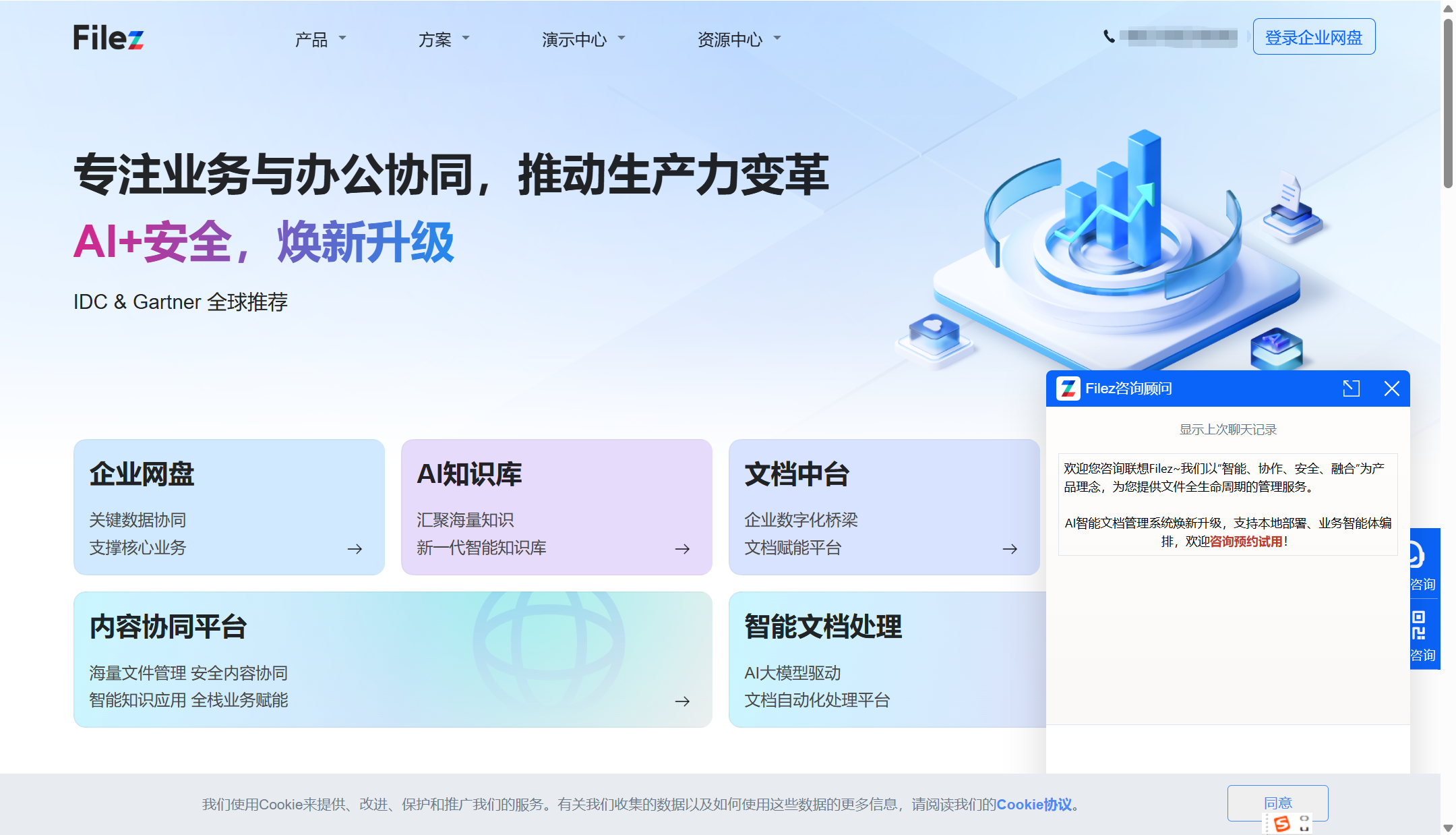Click the Filez logo

(x=108, y=38)
